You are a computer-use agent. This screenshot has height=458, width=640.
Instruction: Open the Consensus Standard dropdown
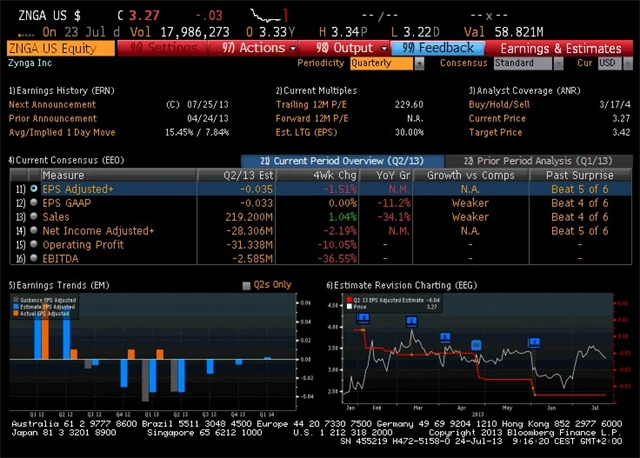pos(526,63)
